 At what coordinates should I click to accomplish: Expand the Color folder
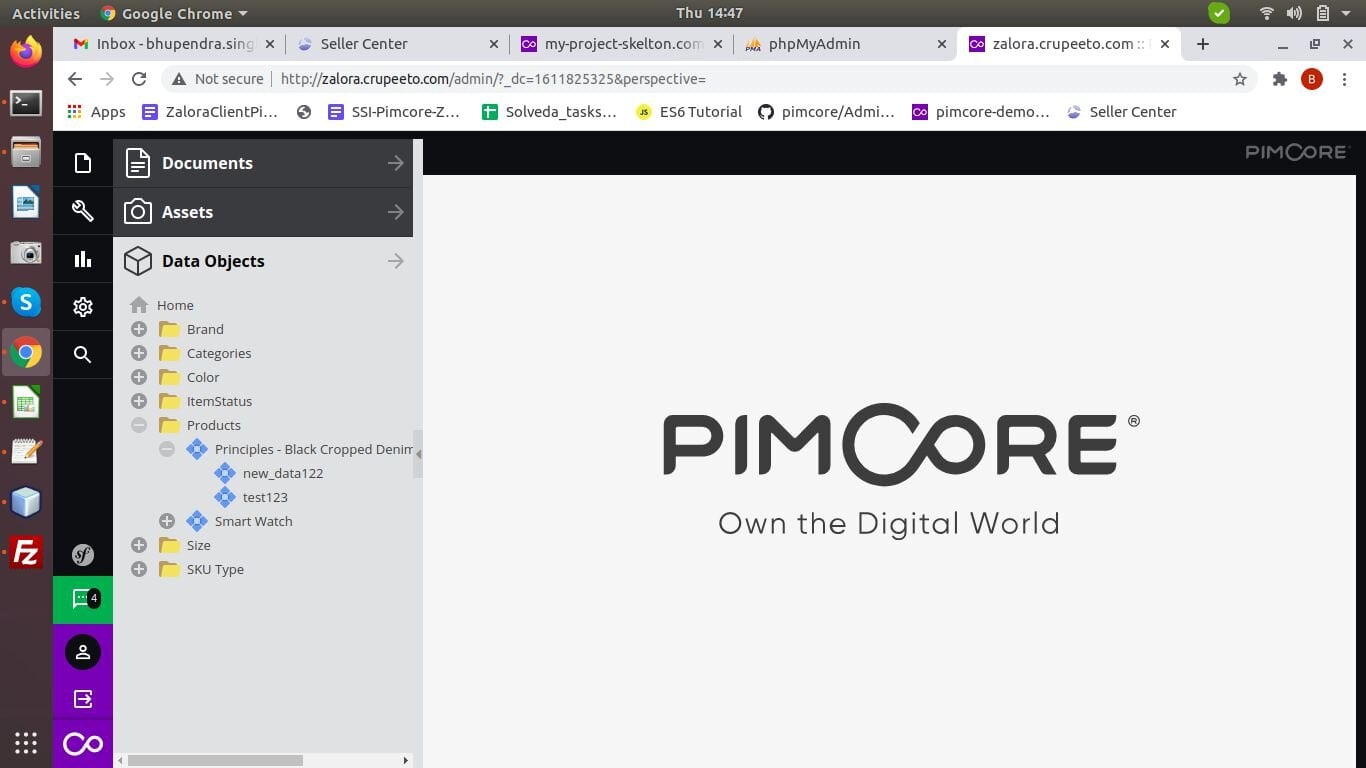[x=139, y=377]
